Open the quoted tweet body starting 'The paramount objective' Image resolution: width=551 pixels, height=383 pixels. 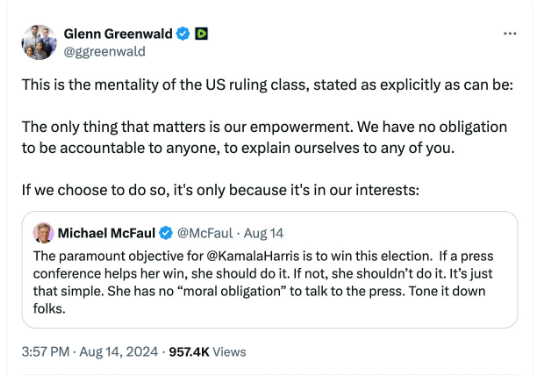[263, 282]
